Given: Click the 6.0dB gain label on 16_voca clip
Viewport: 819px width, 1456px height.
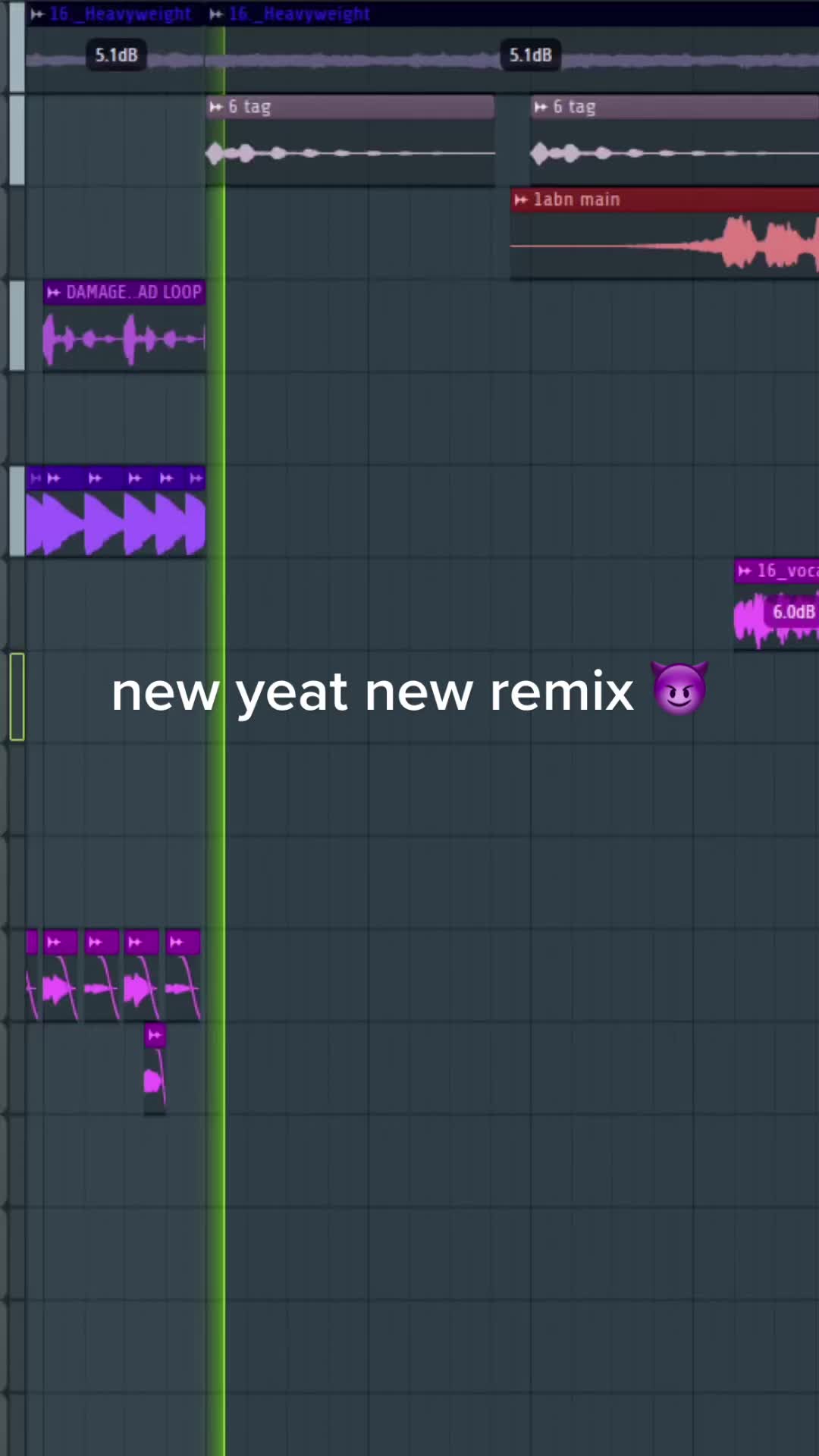Looking at the screenshot, I should [793, 612].
